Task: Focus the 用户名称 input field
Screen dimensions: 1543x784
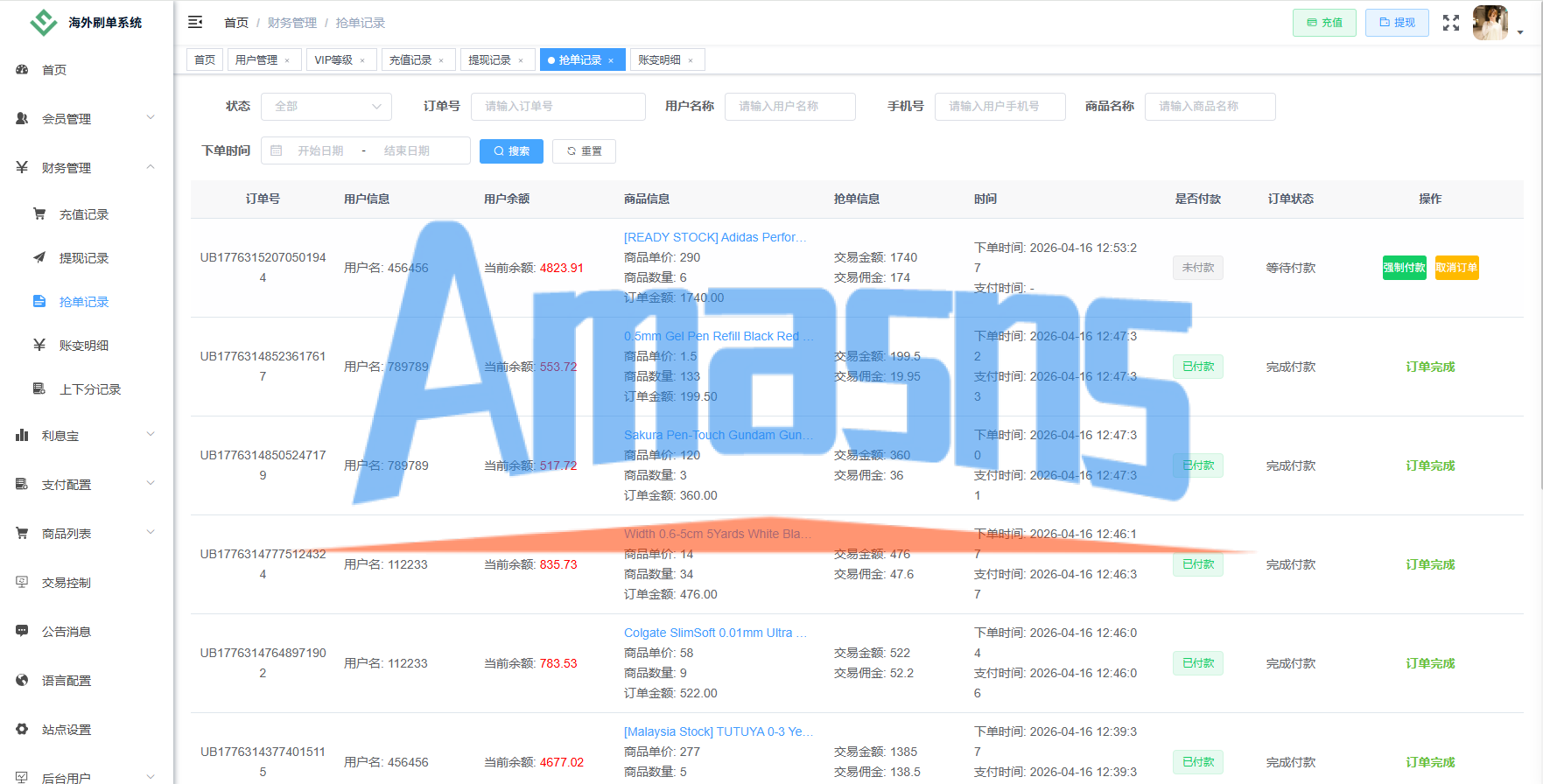Action: [x=790, y=106]
